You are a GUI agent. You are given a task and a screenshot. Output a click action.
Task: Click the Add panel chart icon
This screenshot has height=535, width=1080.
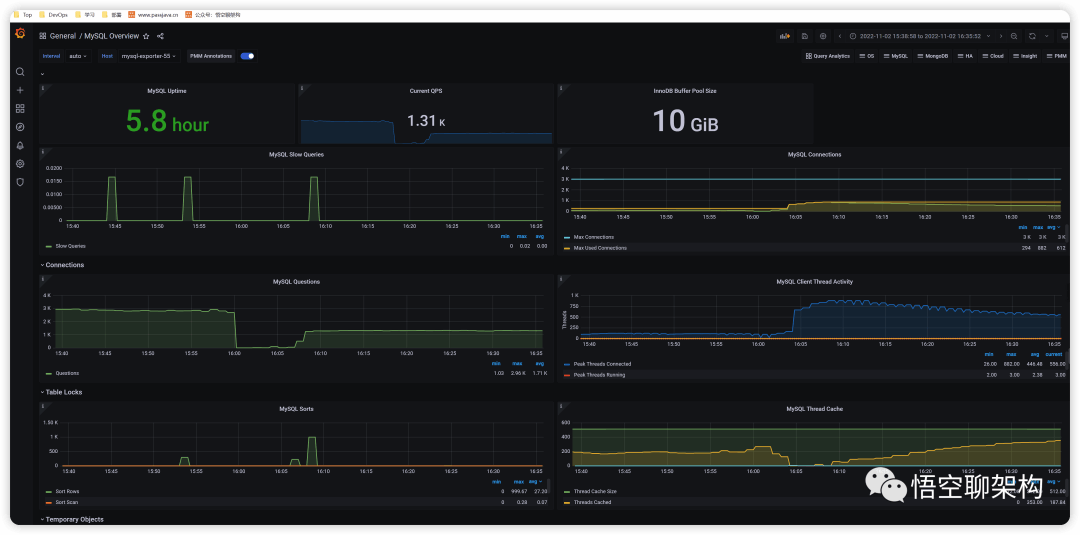click(x=784, y=36)
